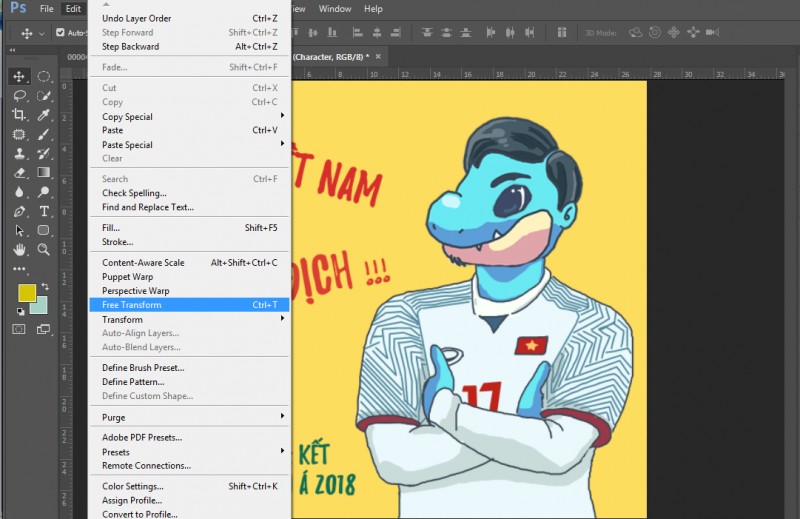
Task: Choose Step Backward
Action: 189,46
